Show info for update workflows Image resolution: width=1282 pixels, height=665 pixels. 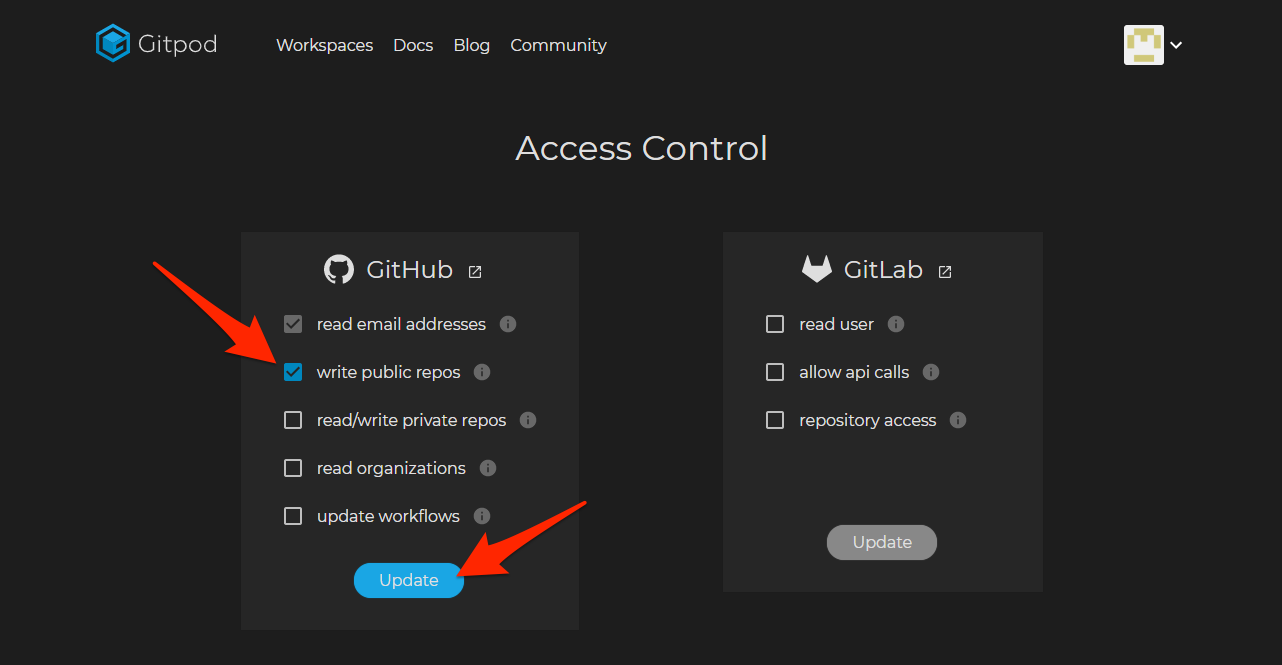click(482, 516)
